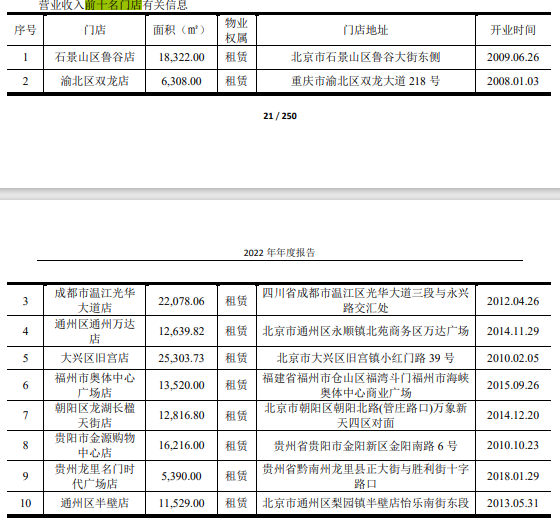The width and height of the screenshot is (560, 523).
Task: Click the opening date 2015.09.26
Action: (513, 385)
